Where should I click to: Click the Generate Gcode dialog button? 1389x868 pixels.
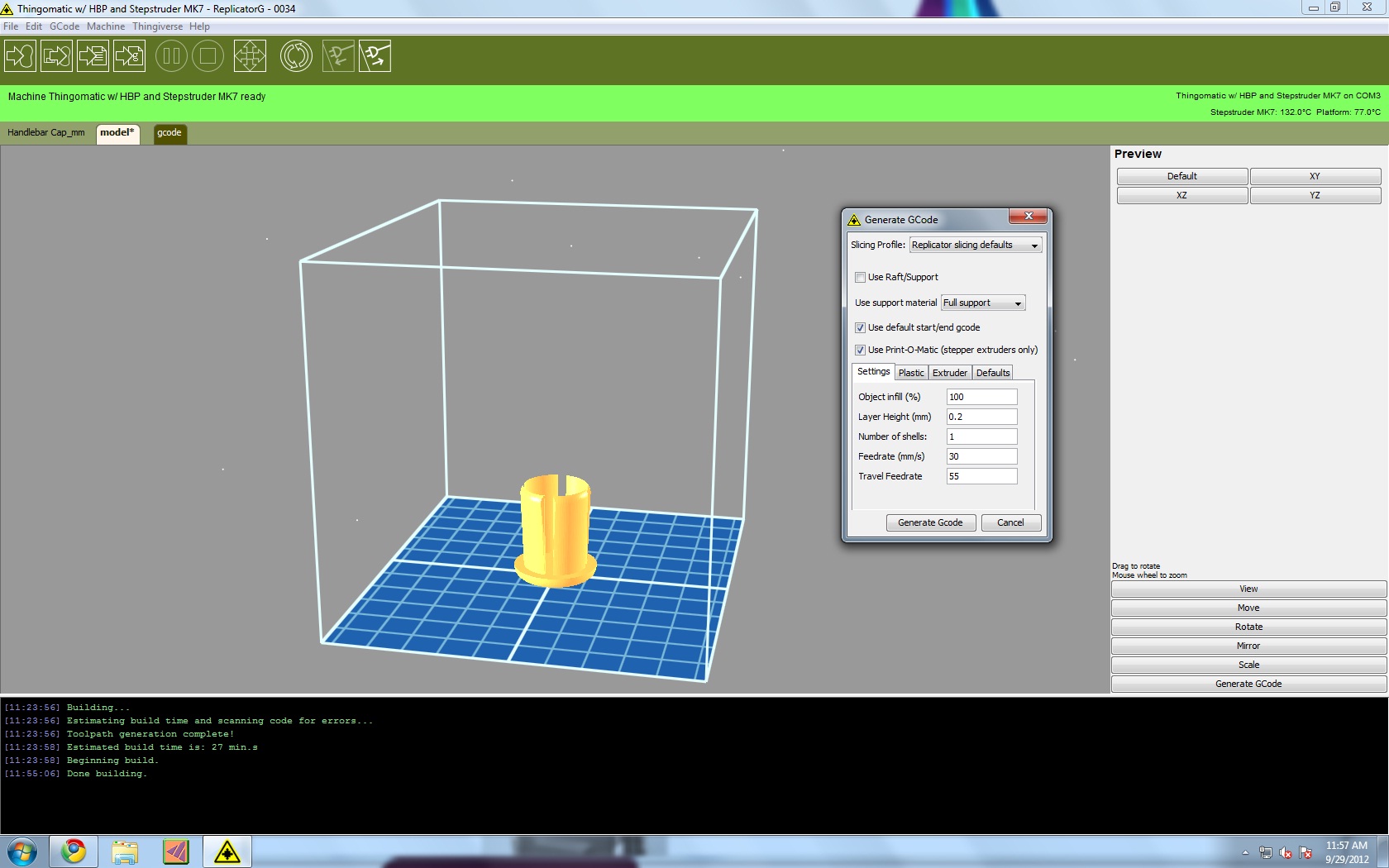(930, 523)
